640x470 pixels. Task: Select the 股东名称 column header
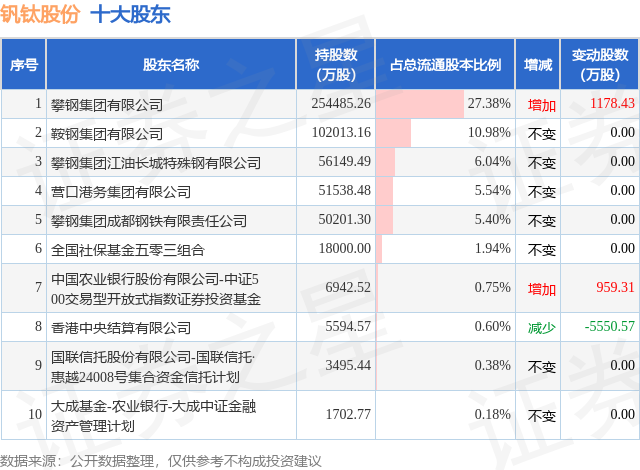click(171, 64)
